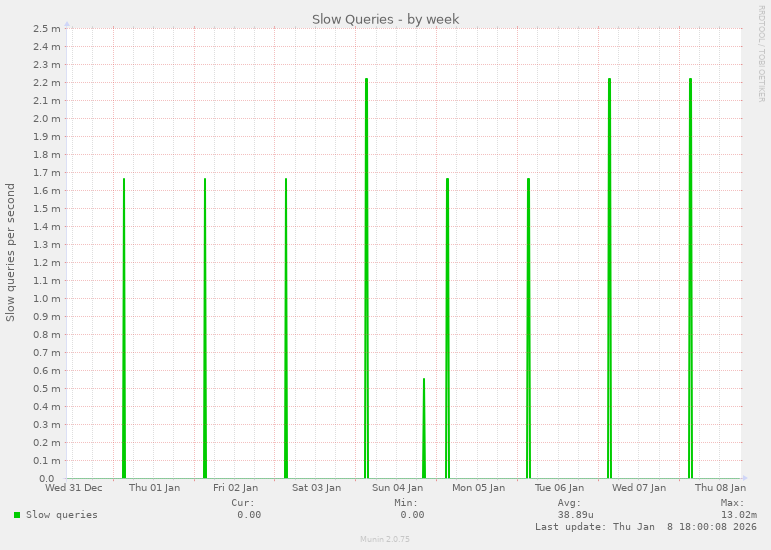The image size is (771, 550).
Task: Click the 1.67 m spike before Tue 06 Jan
Action: 529,328
